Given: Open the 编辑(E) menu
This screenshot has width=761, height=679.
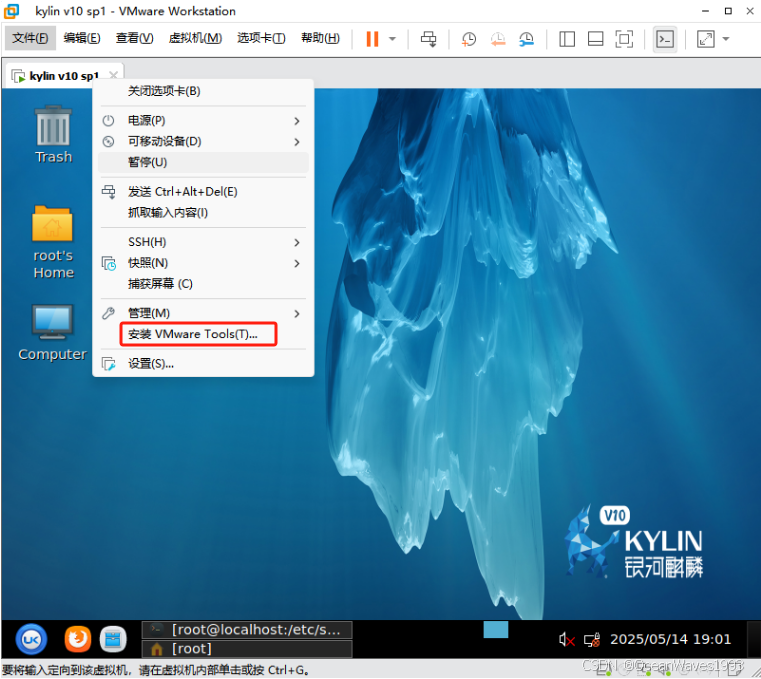Looking at the screenshot, I should 82,38.
